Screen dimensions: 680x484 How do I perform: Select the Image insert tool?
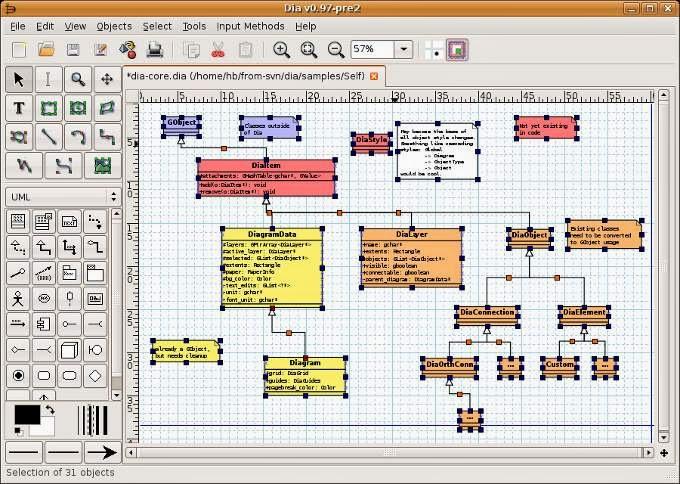coord(103,166)
